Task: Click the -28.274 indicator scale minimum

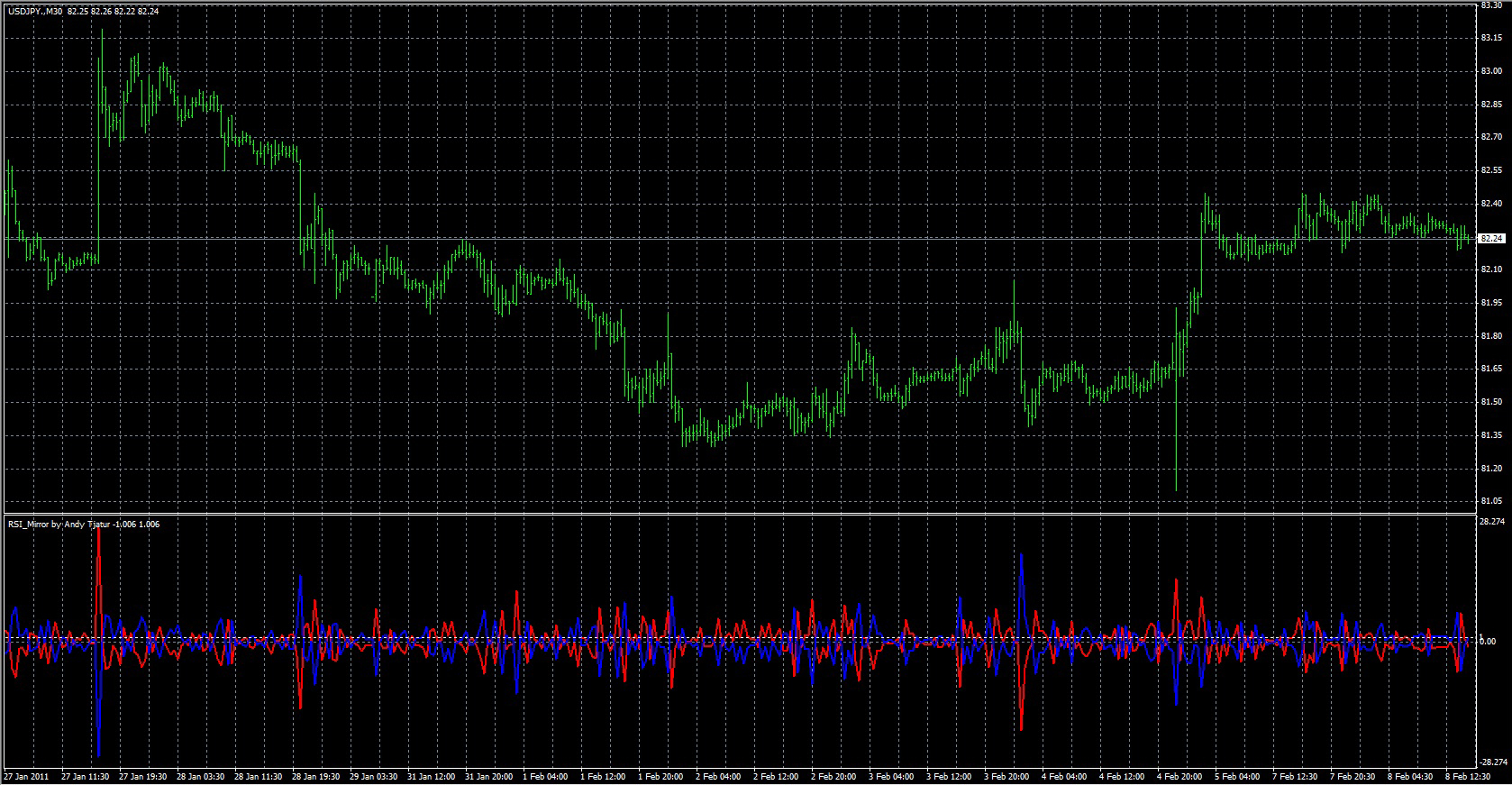Action: coord(1492,762)
